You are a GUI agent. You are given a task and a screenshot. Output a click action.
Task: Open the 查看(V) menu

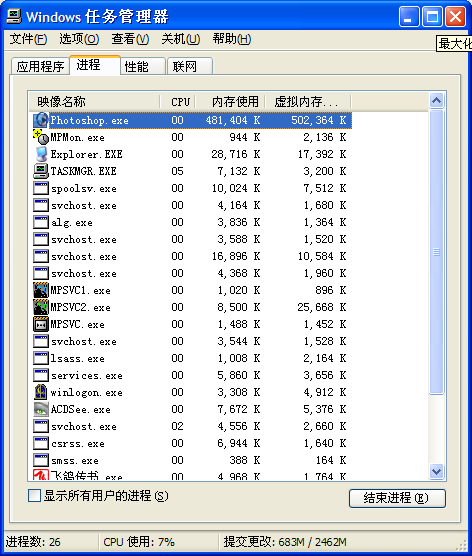pos(130,39)
